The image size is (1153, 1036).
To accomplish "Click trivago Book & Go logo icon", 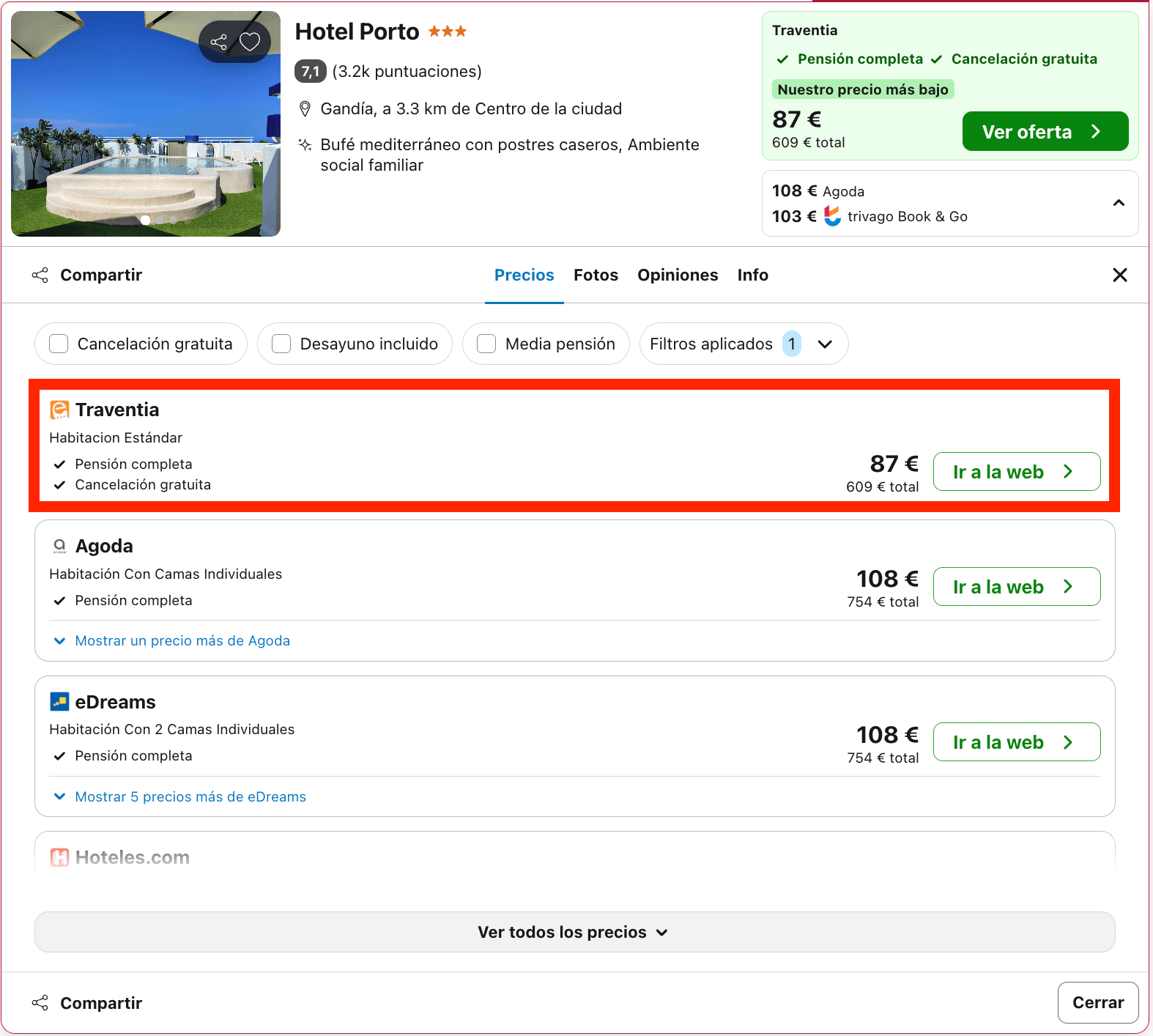I will click(832, 216).
